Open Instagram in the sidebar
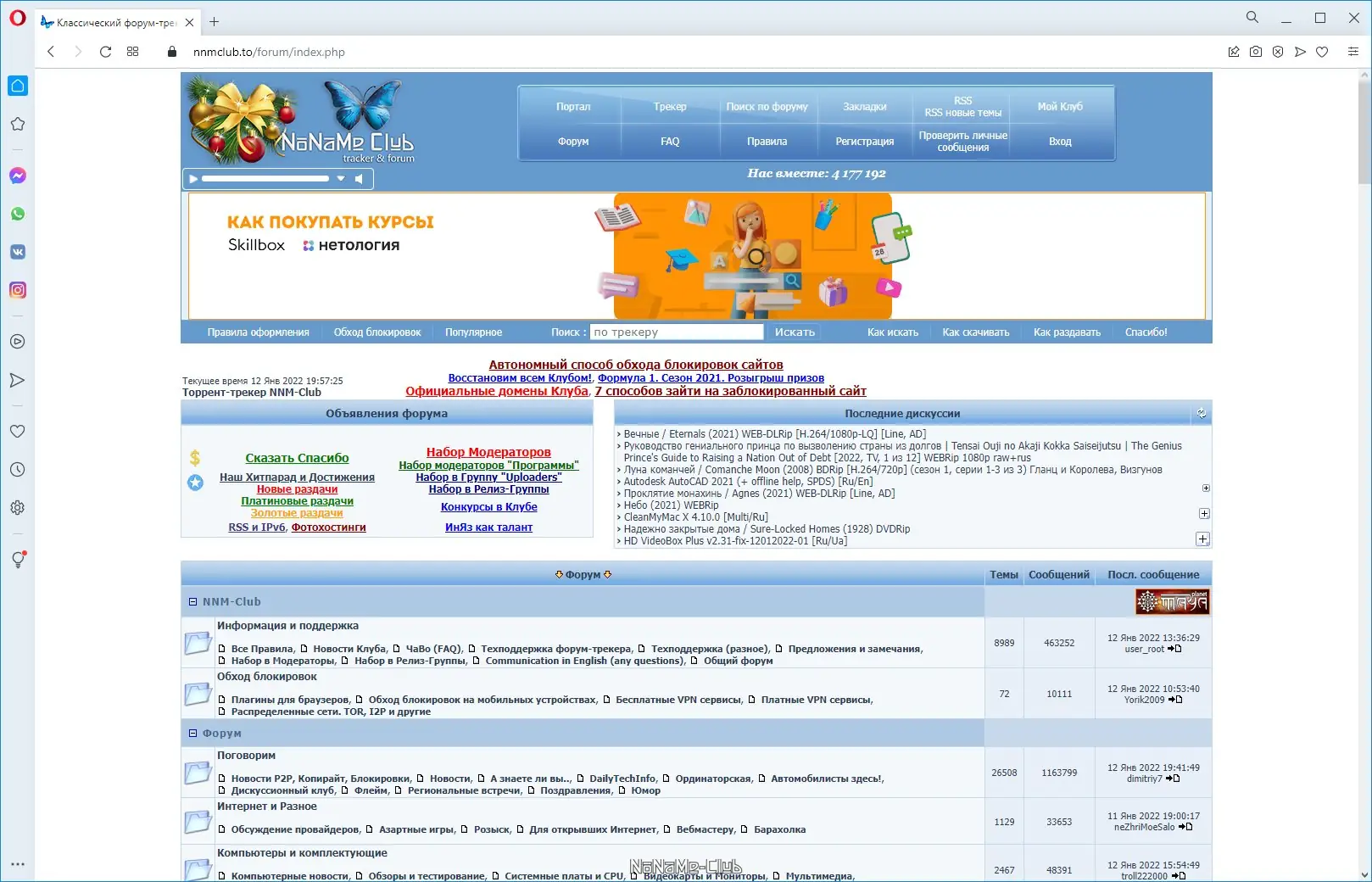1372x882 pixels. (17, 290)
